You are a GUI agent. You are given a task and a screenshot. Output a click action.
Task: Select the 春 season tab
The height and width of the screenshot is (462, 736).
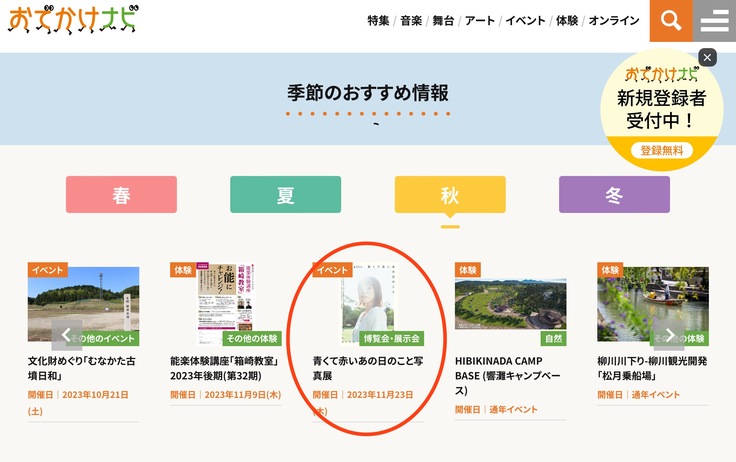click(121, 195)
